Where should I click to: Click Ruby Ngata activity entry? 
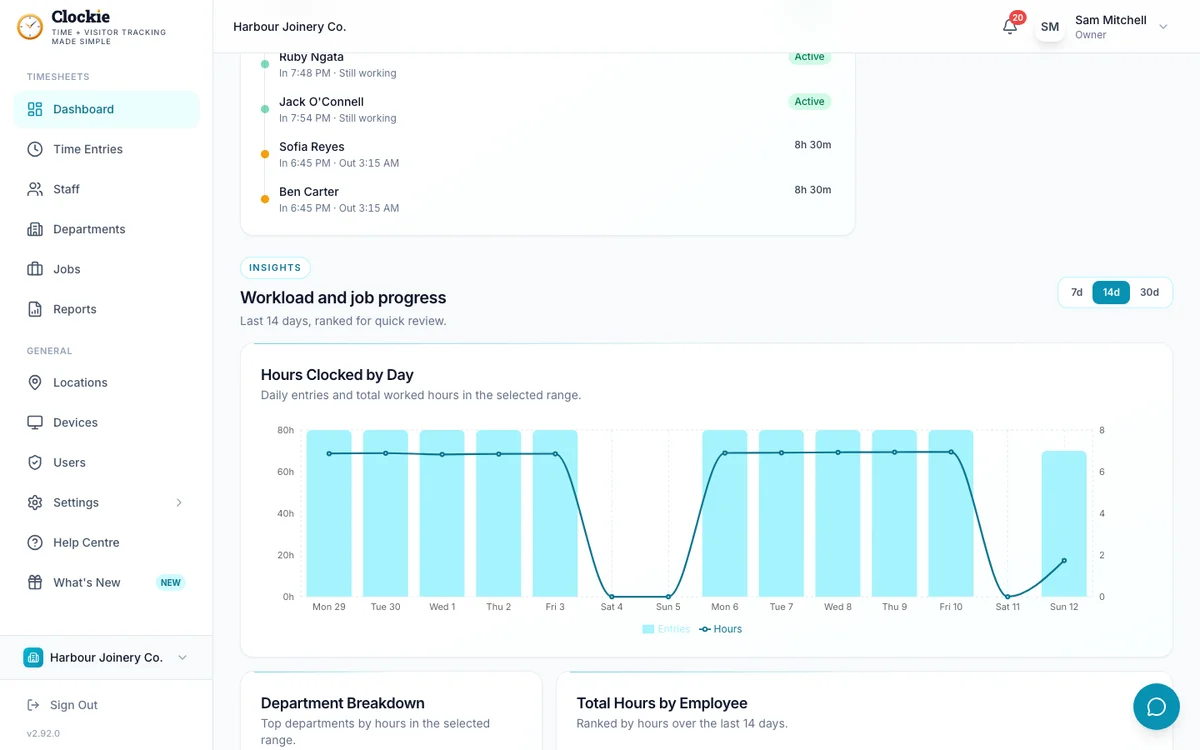pos(547,64)
